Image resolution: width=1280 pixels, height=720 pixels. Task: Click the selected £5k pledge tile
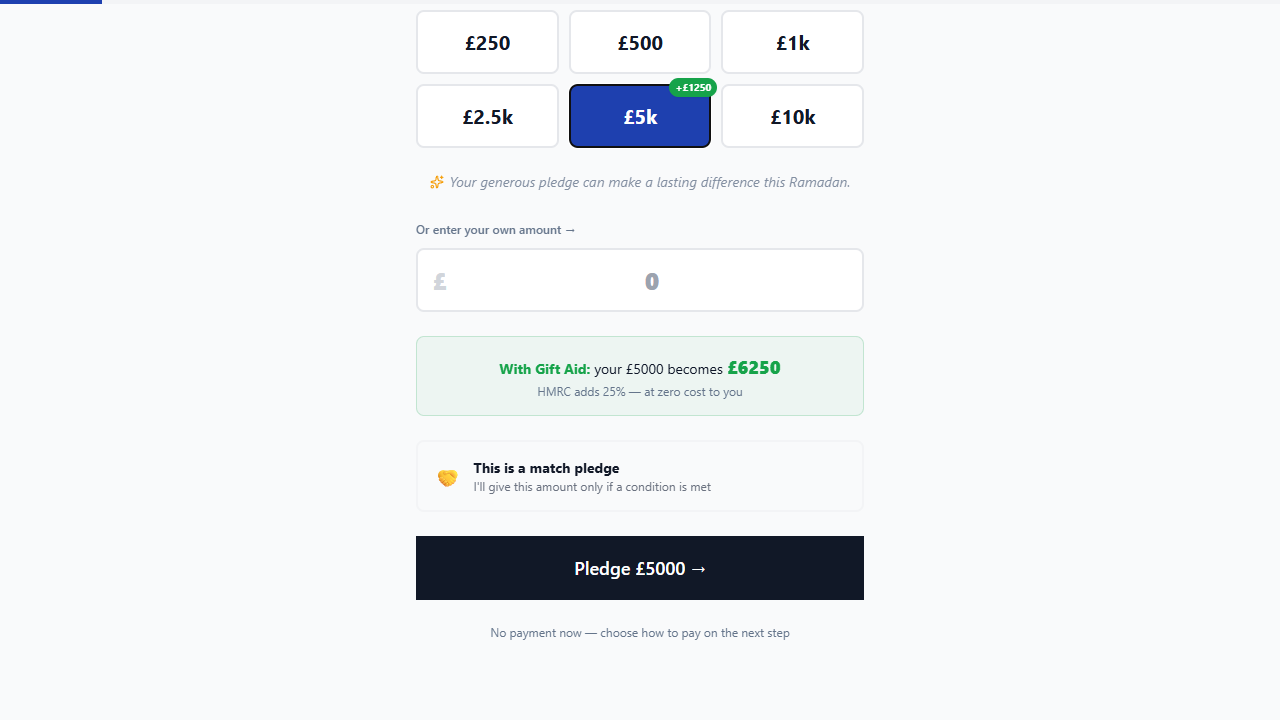click(x=640, y=117)
